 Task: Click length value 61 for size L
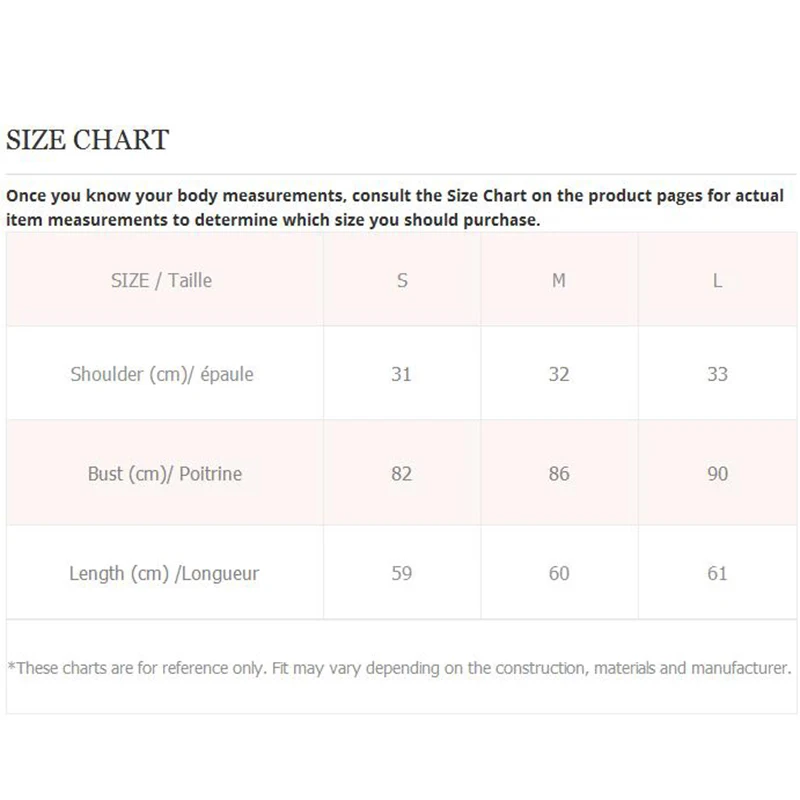(x=717, y=573)
